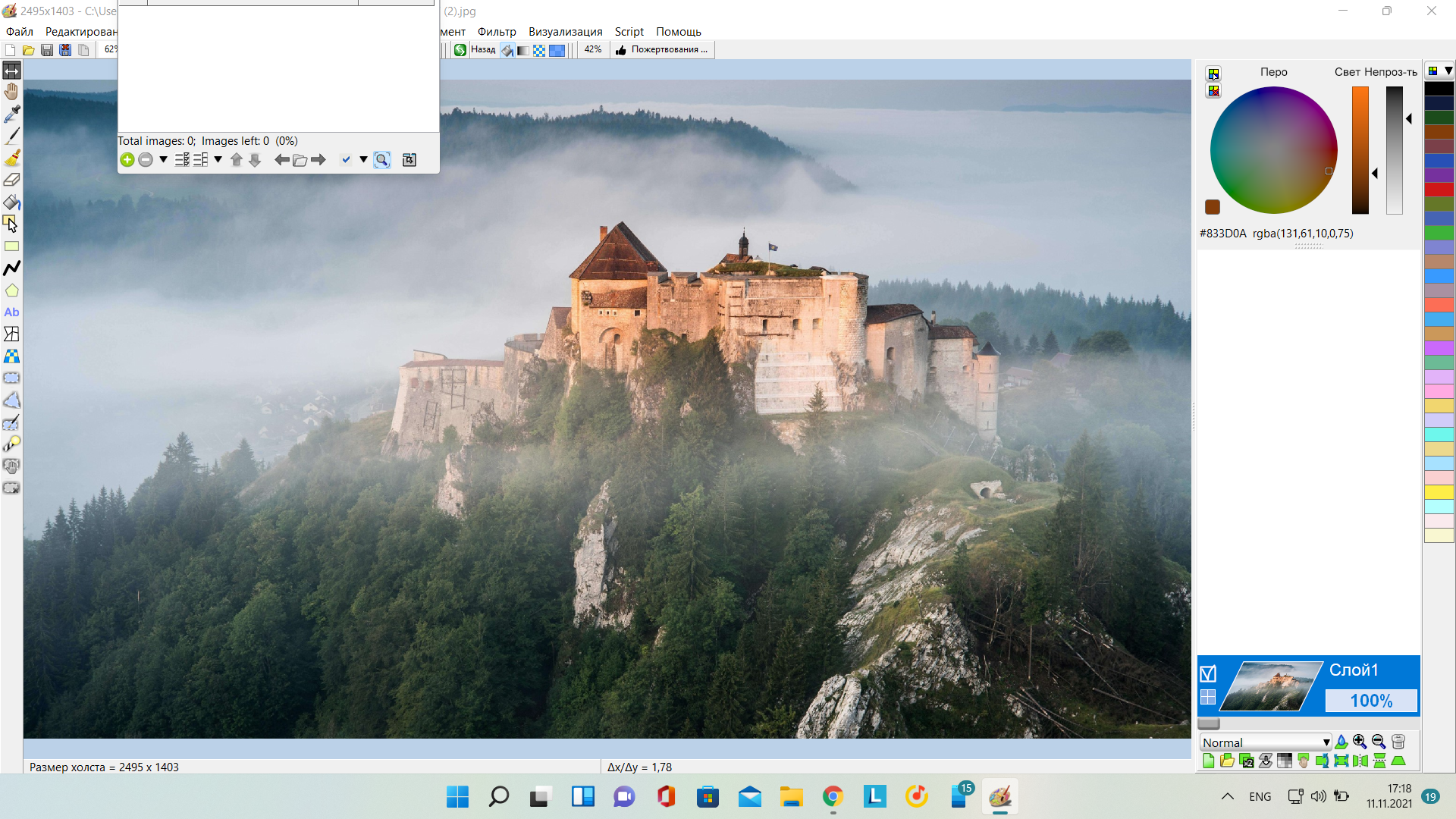Select the Hand pan tool
Viewport: 1456px width, 819px height.
pyautogui.click(x=11, y=92)
